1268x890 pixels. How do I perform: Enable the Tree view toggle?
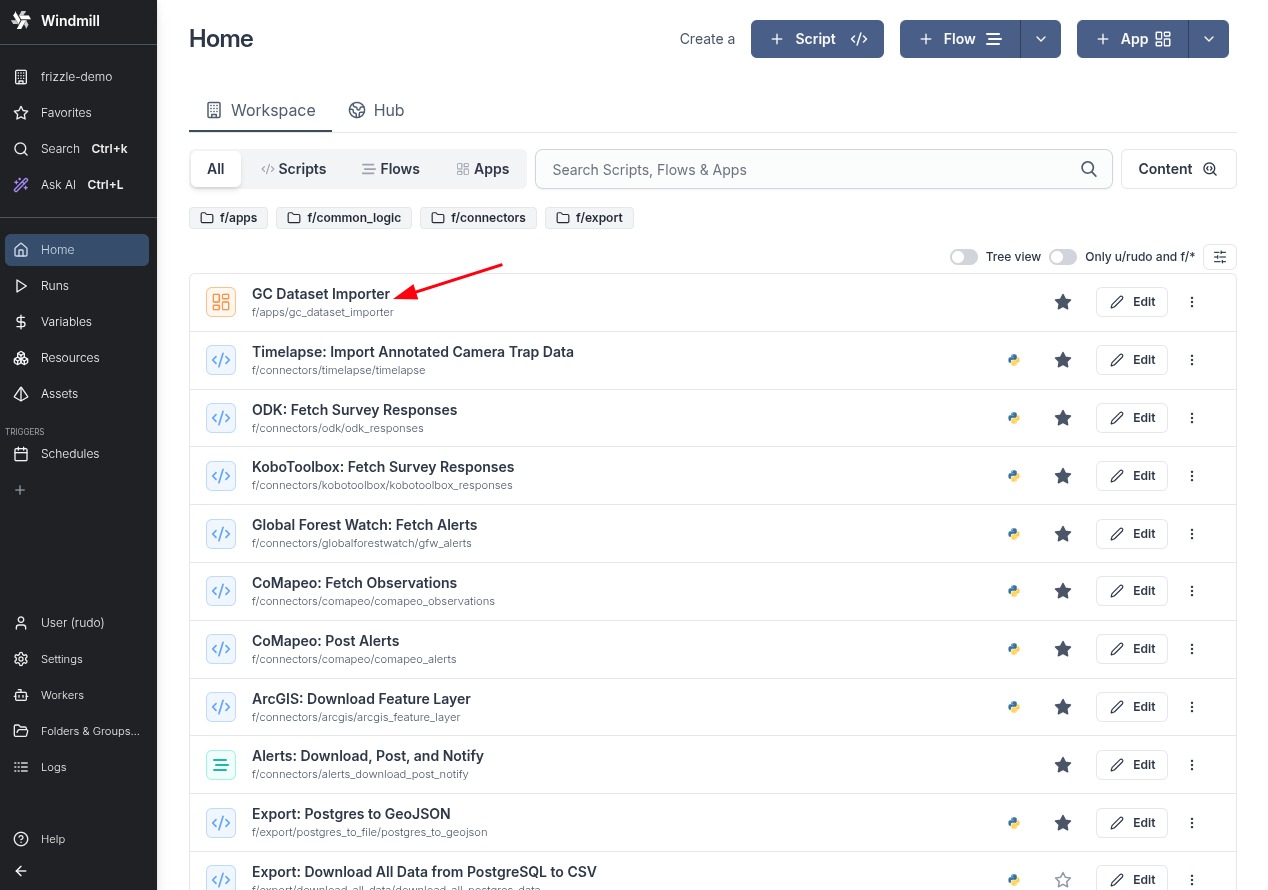point(963,257)
